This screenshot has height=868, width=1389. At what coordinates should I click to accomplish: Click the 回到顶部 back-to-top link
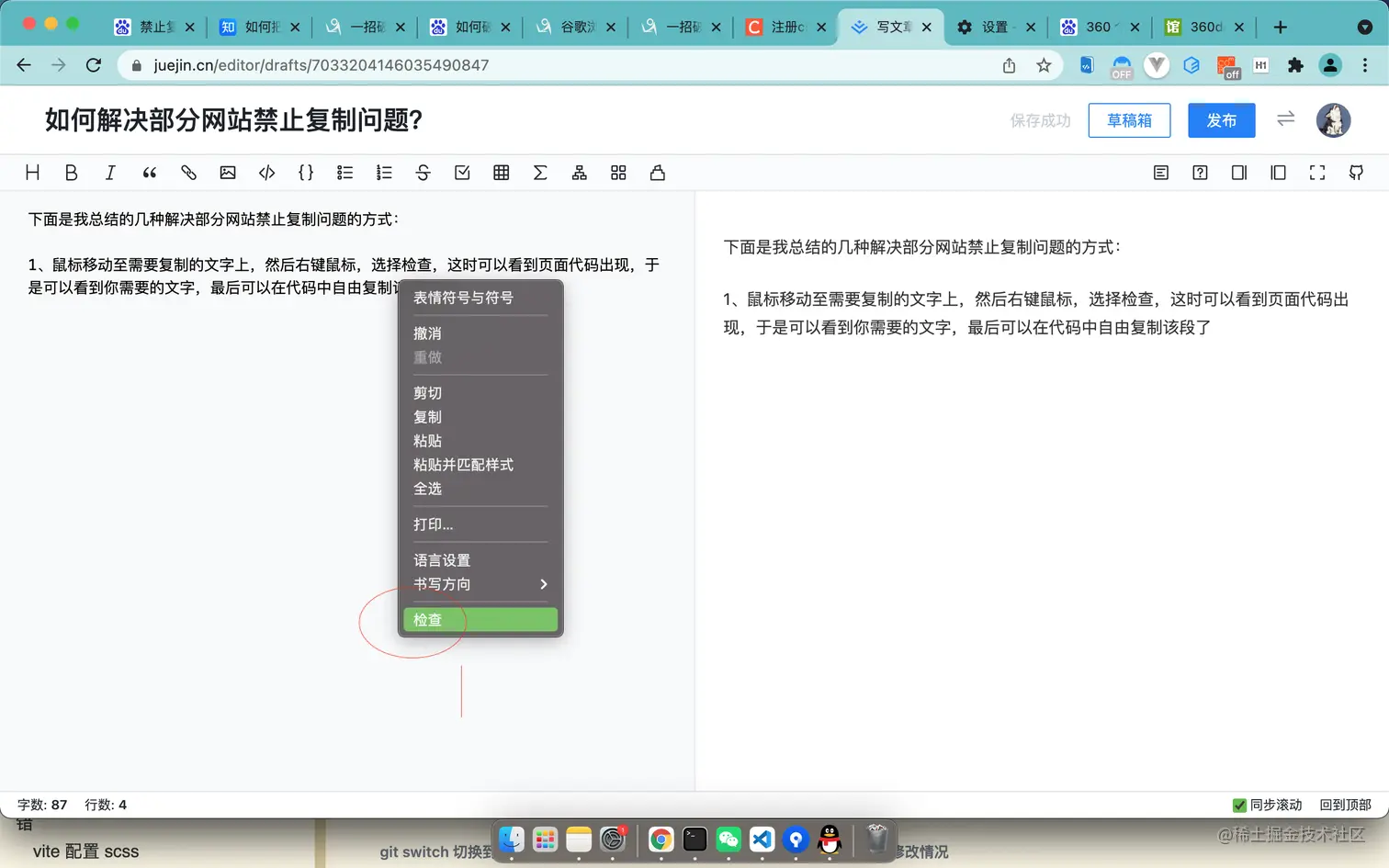(x=1344, y=805)
